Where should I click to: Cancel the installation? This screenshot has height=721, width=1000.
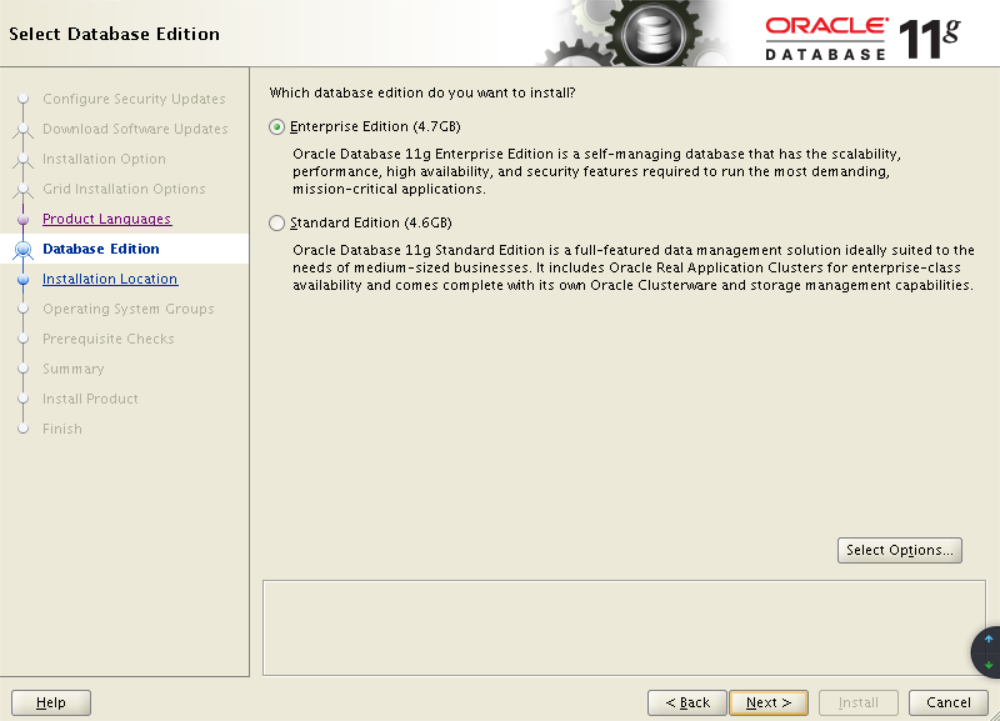(948, 703)
